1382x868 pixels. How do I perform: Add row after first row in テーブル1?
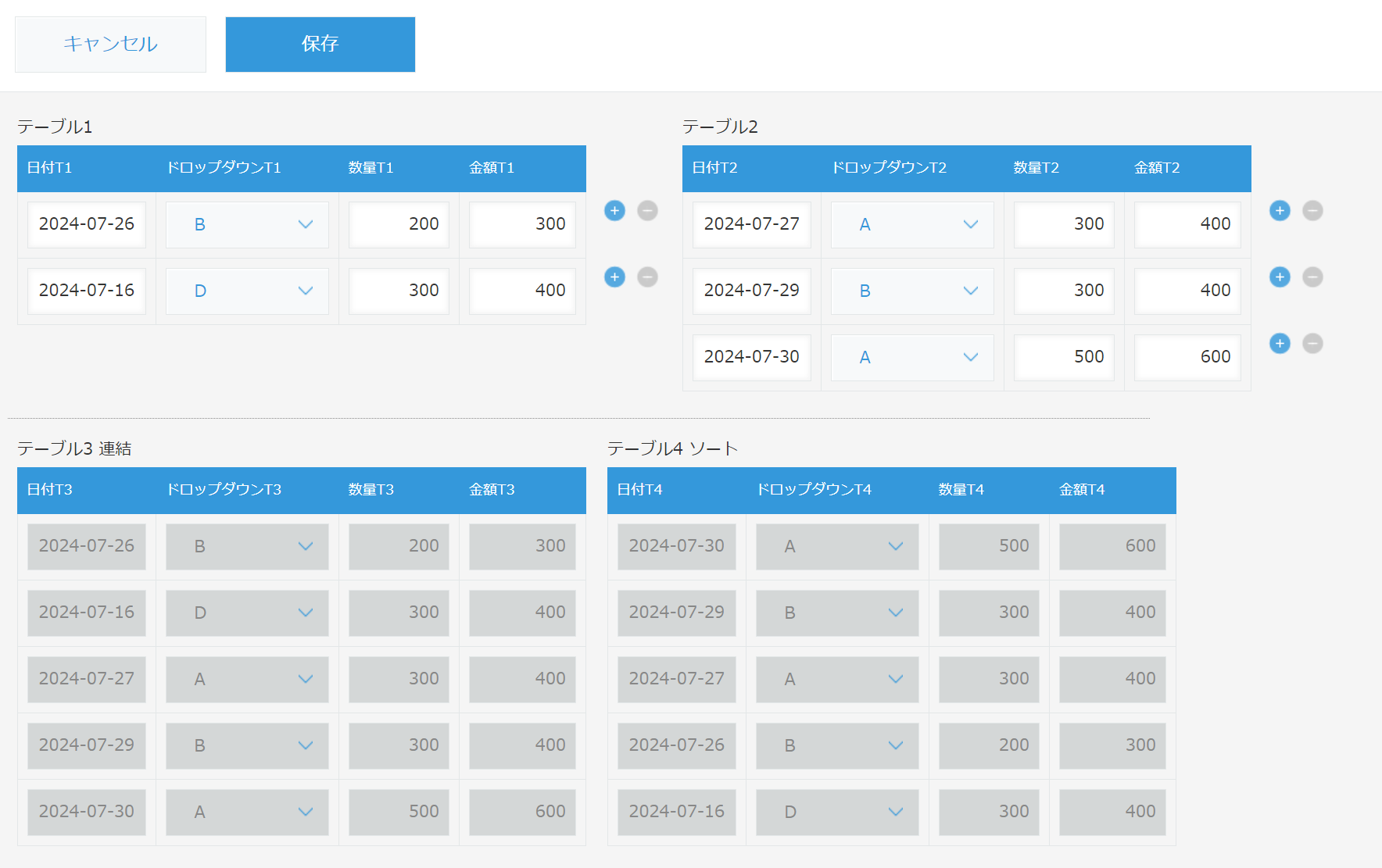click(614, 210)
